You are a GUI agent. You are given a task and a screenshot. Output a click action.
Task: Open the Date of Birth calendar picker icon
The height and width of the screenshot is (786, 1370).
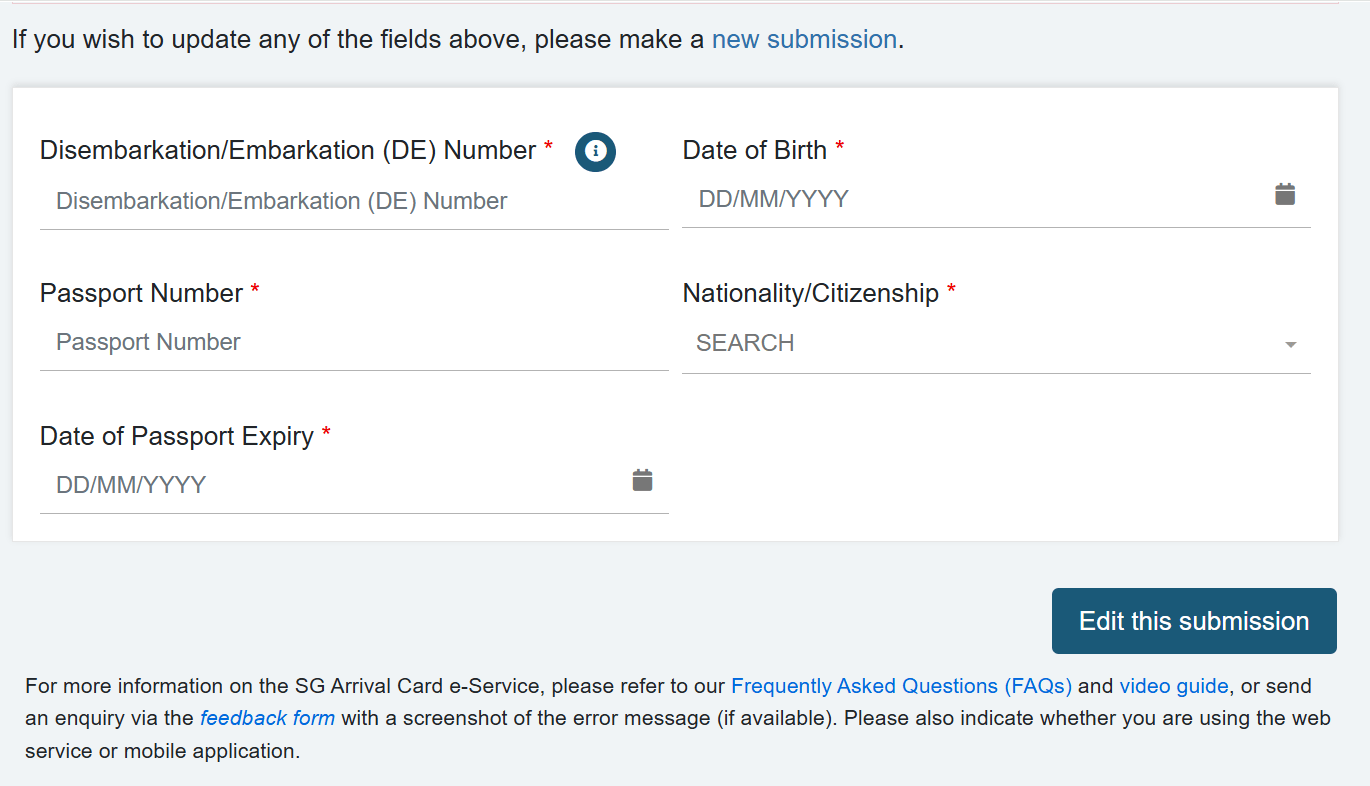tap(1285, 195)
